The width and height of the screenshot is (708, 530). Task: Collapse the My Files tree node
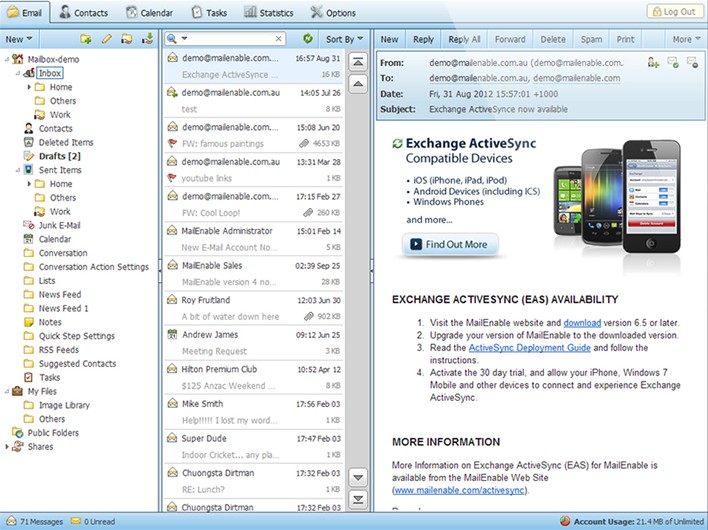click(x=7, y=391)
